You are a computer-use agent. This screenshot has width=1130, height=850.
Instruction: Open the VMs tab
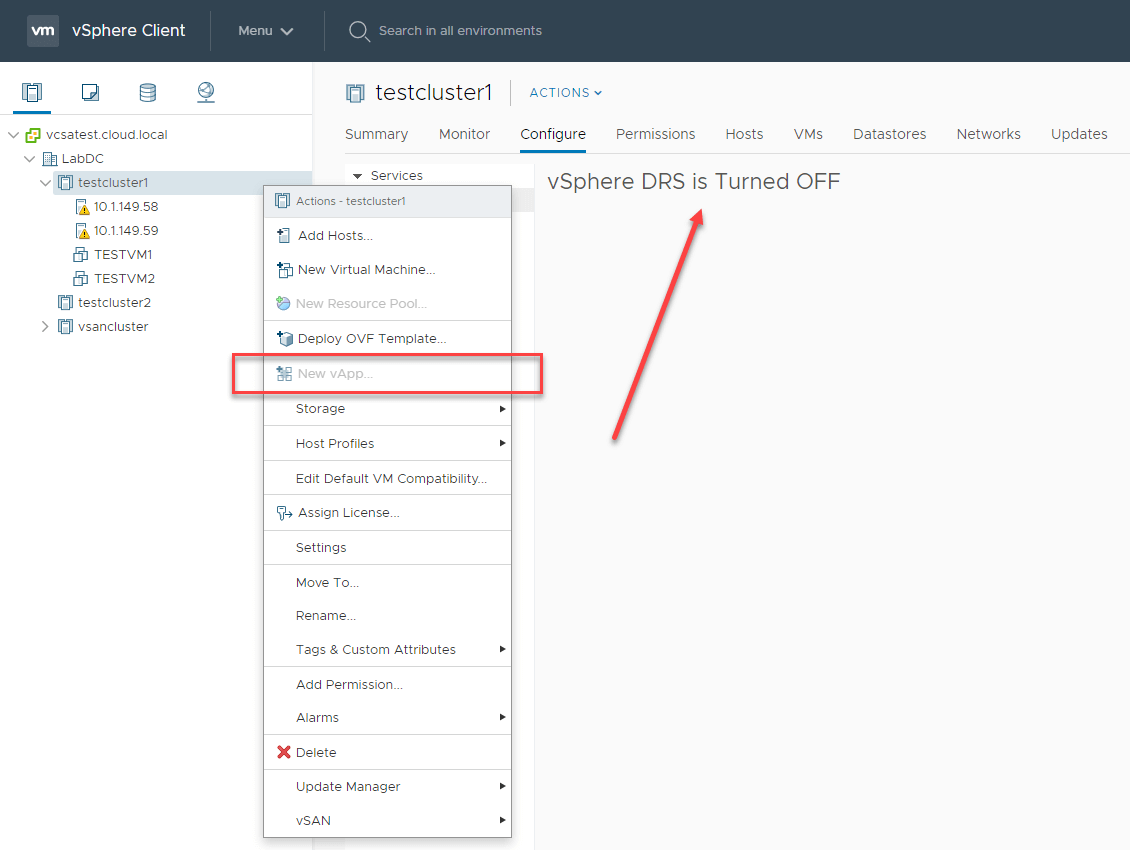(808, 134)
